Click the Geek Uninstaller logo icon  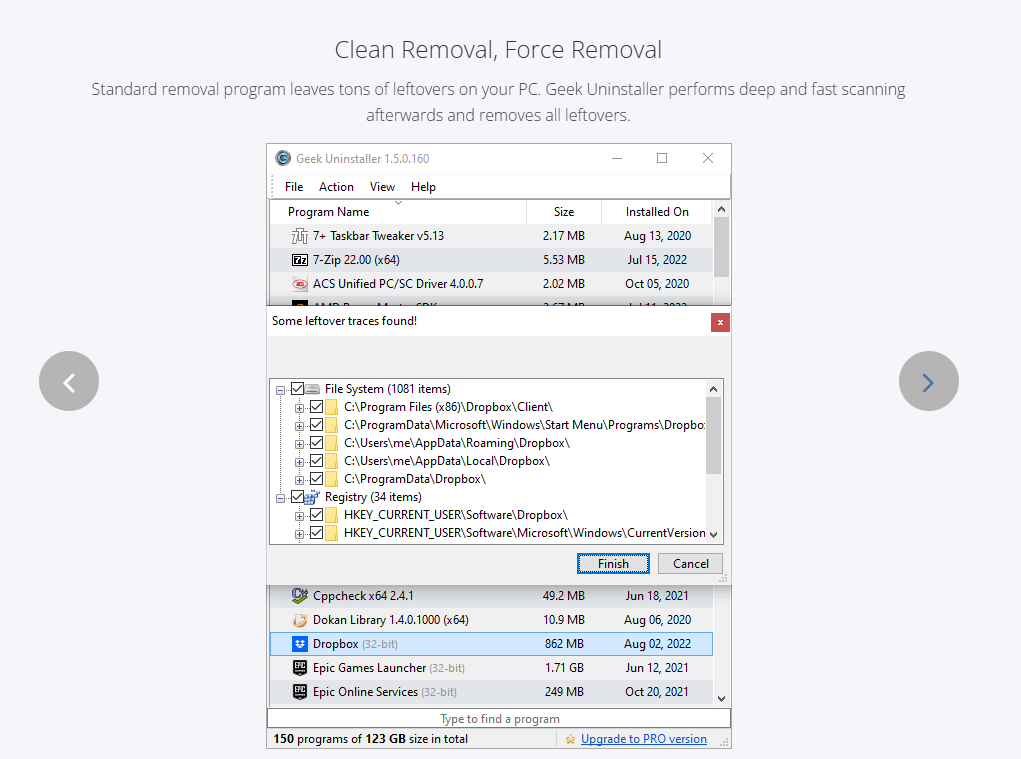coord(283,158)
